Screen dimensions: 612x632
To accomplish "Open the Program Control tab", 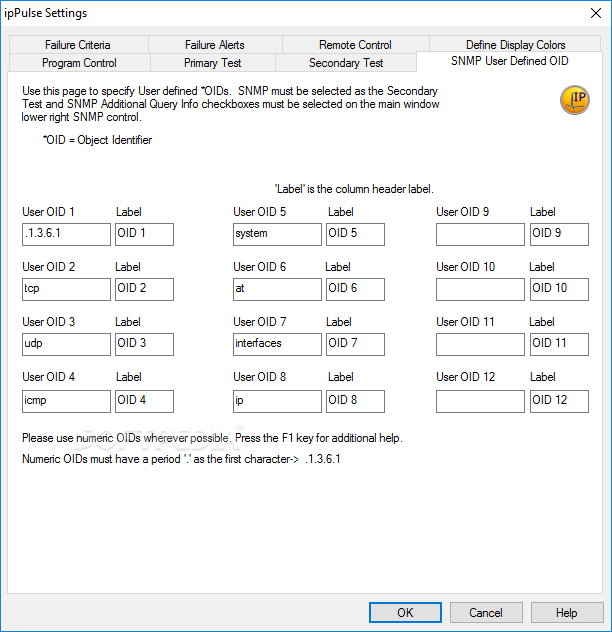I will click(x=79, y=62).
